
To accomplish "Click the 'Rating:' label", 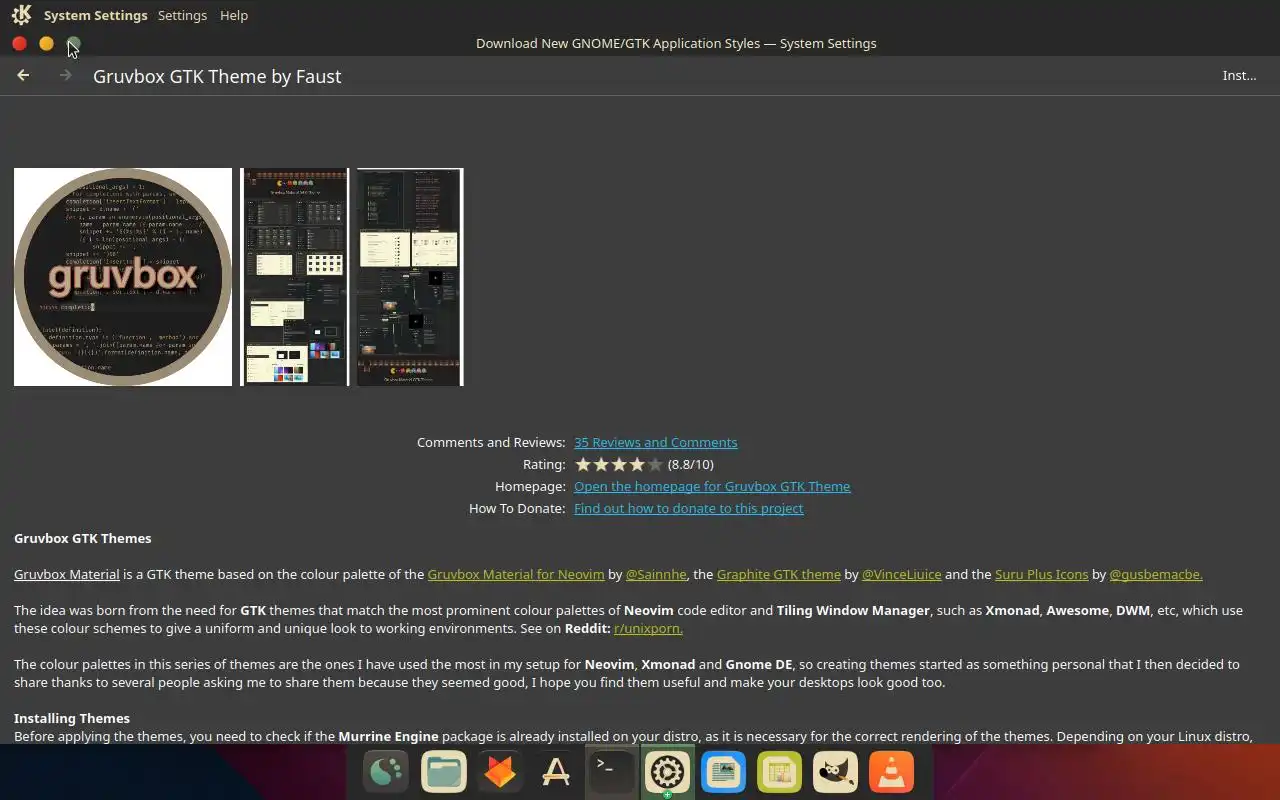I will pos(544,464).
